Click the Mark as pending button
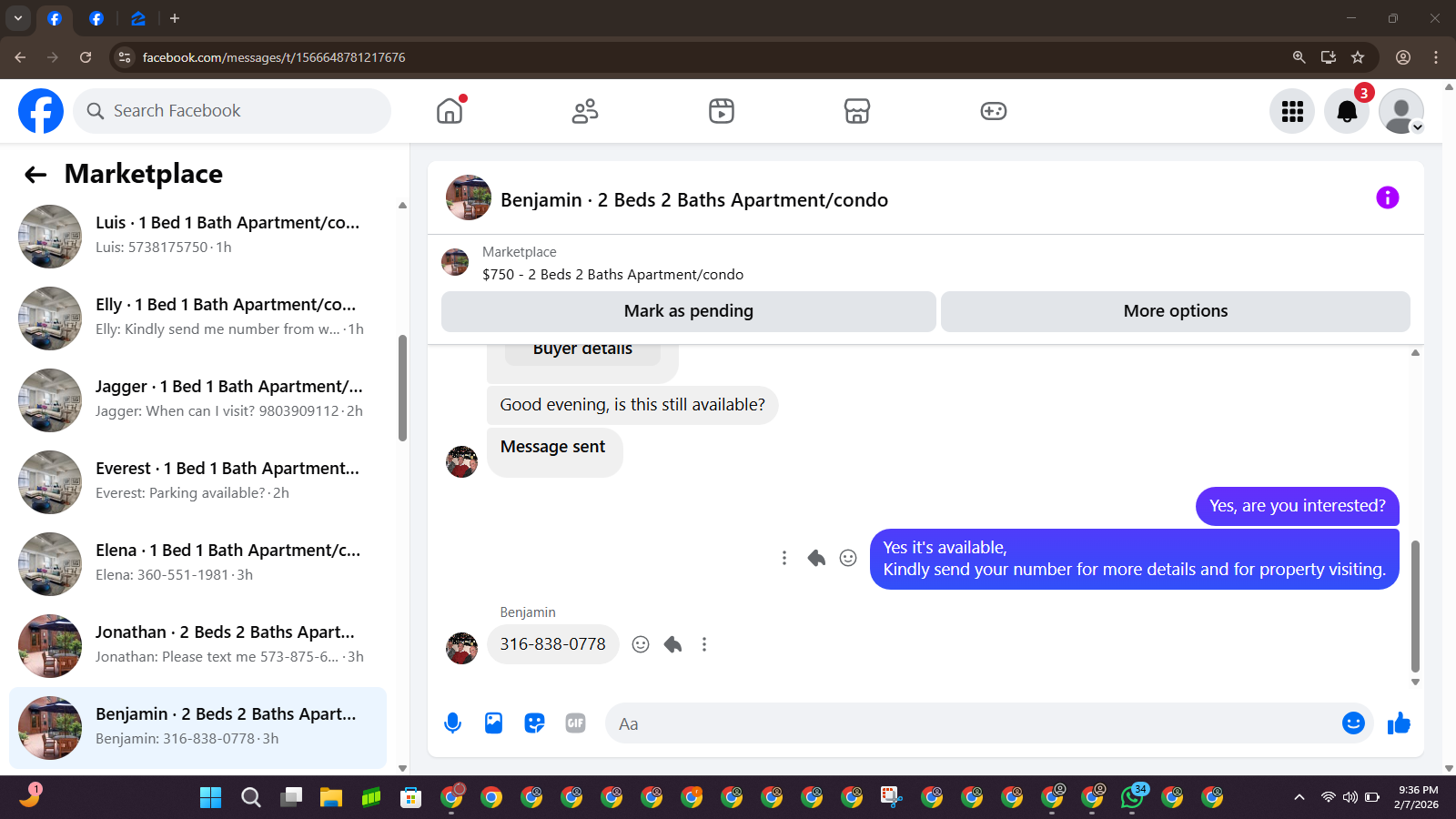 click(x=689, y=311)
